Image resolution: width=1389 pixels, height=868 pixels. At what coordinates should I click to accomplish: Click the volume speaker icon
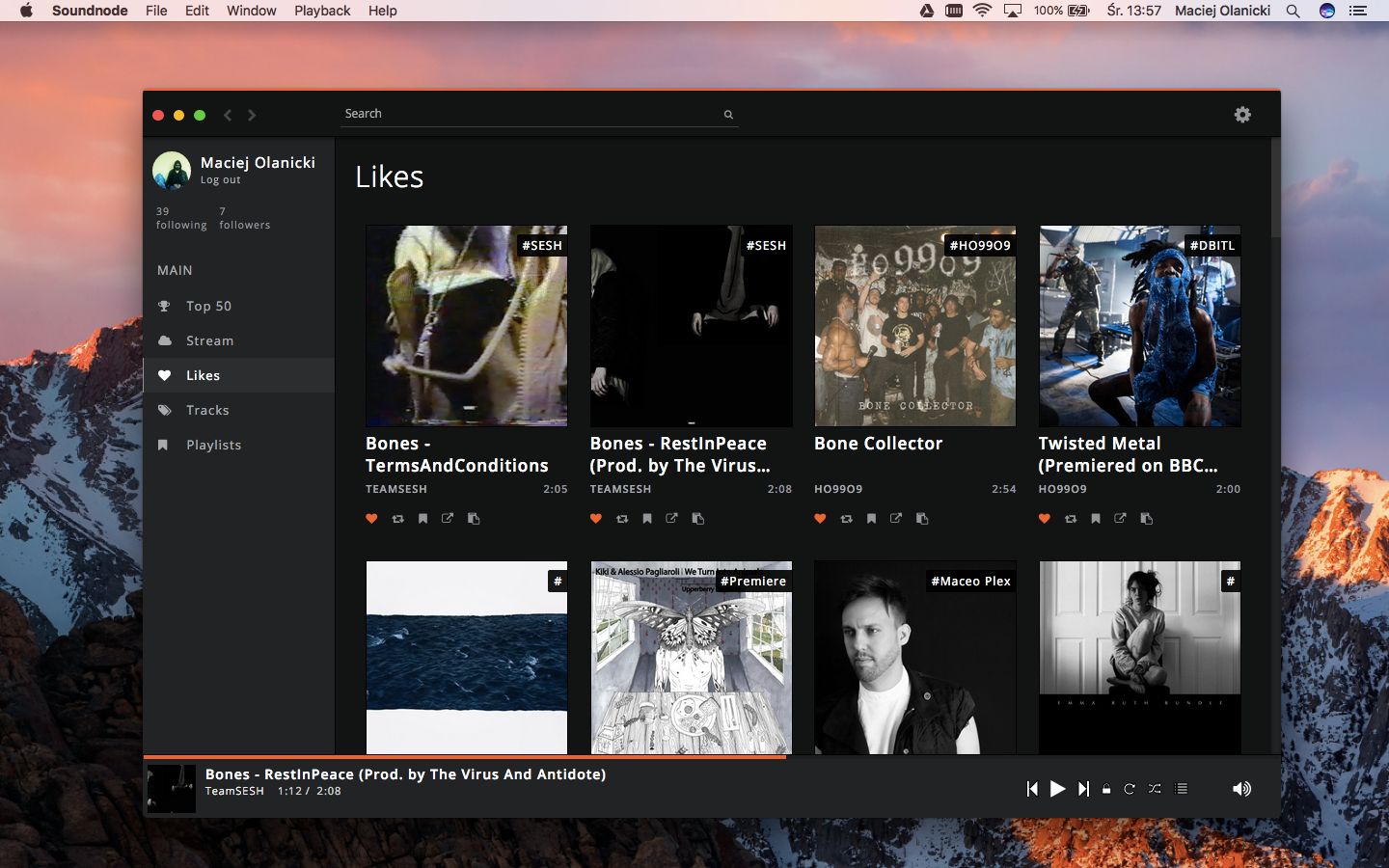[1241, 789]
